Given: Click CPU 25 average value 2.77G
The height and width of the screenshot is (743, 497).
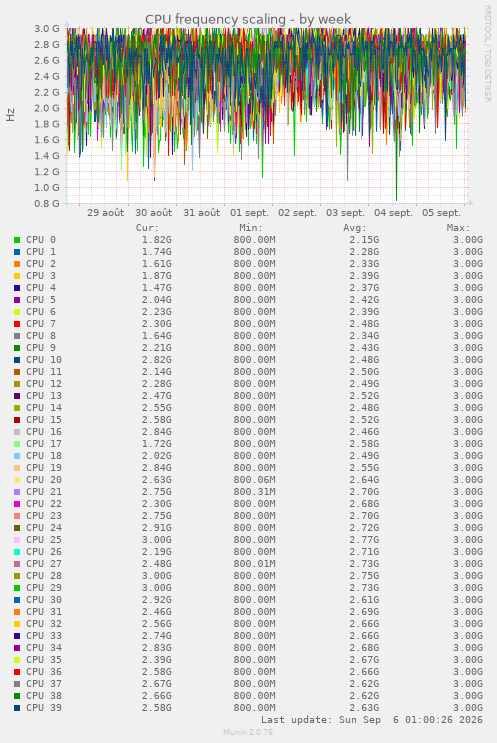Looking at the screenshot, I should tap(364, 540).
